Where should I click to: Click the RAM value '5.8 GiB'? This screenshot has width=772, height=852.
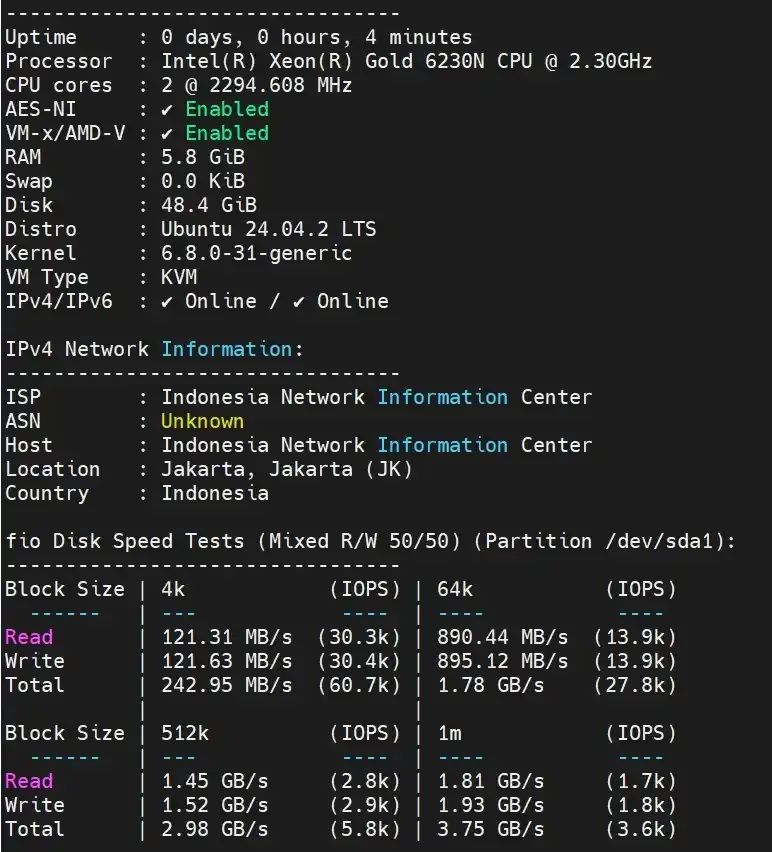[x=203, y=157]
